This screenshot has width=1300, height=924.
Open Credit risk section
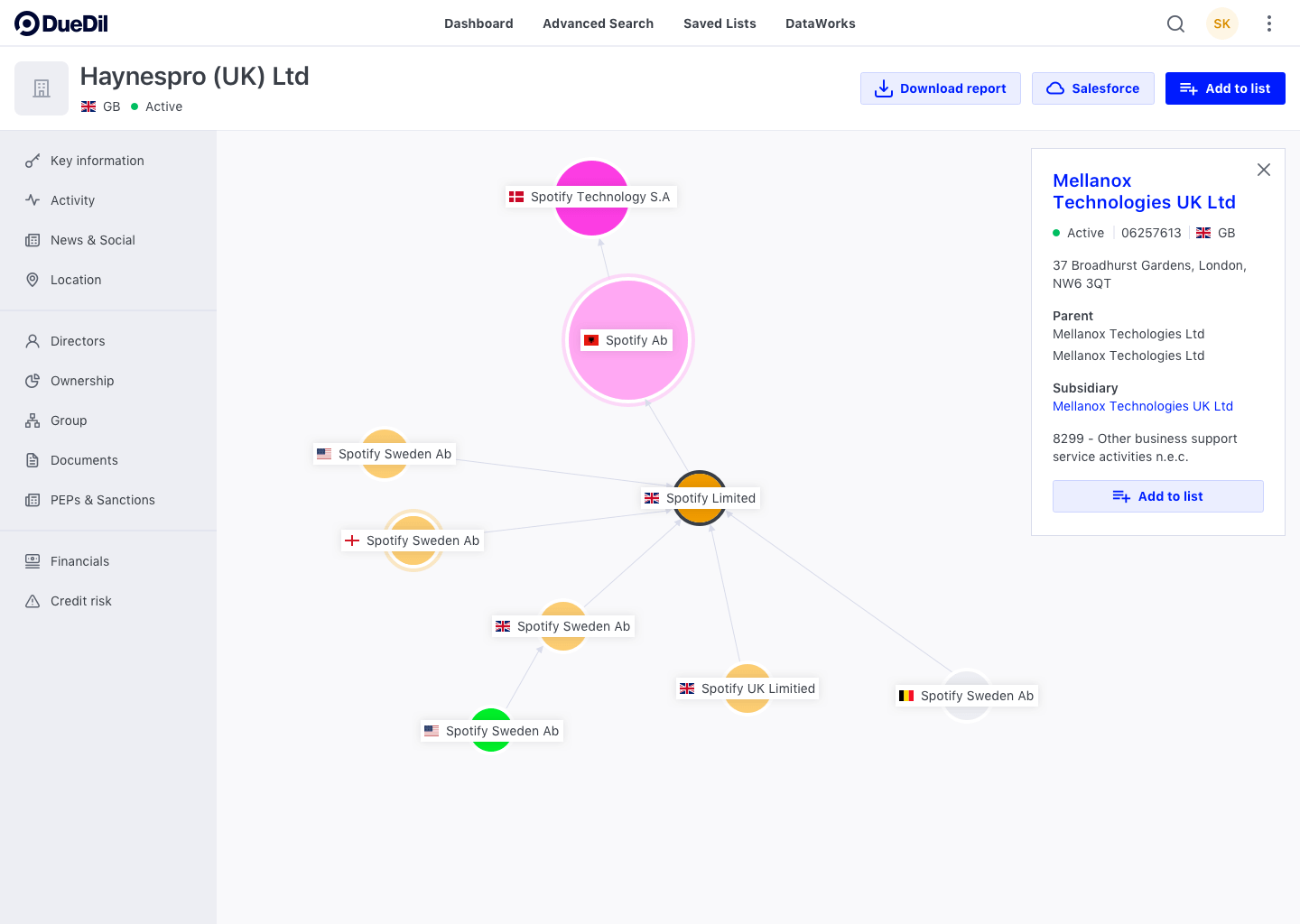click(108, 601)
